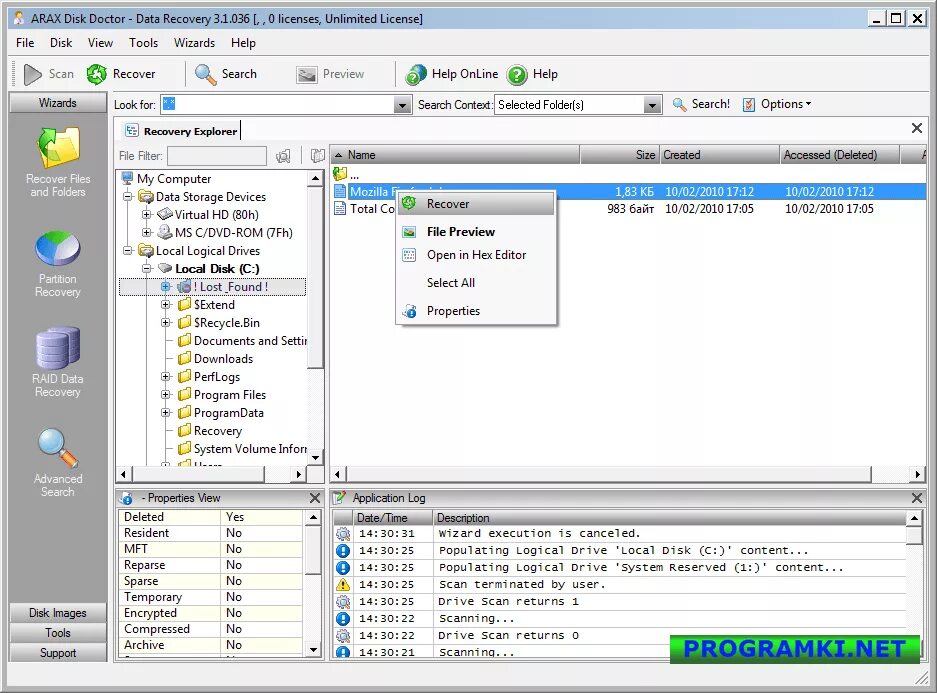Click the Scan toolbar button

(x=48, y=74)
